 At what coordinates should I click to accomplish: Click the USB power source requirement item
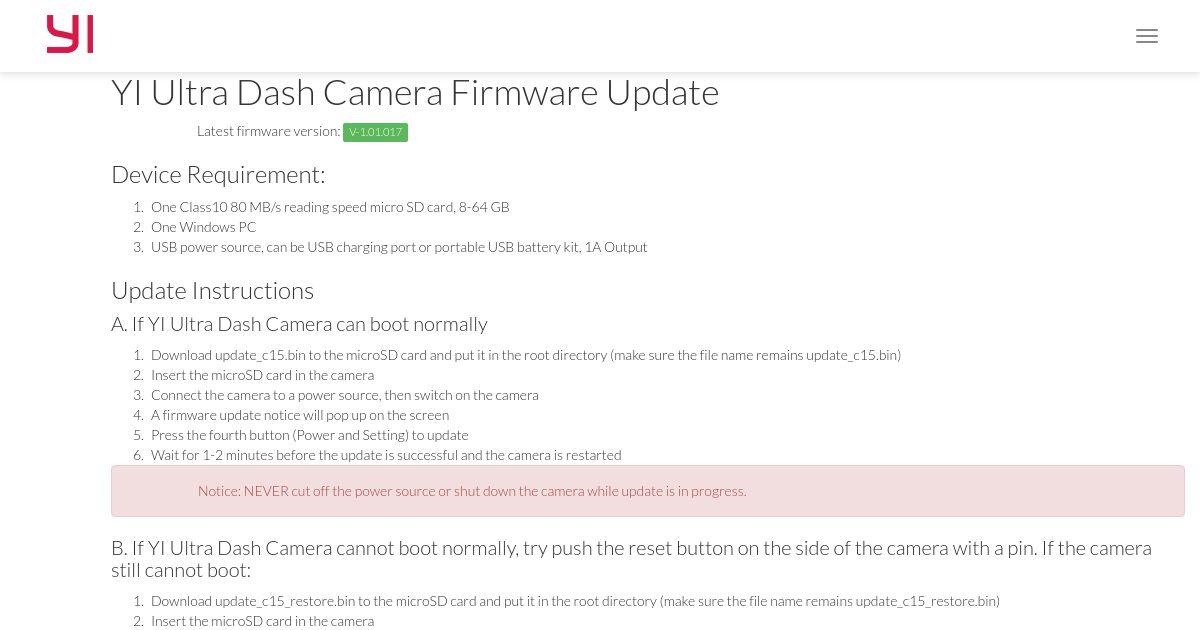(399, 247)
